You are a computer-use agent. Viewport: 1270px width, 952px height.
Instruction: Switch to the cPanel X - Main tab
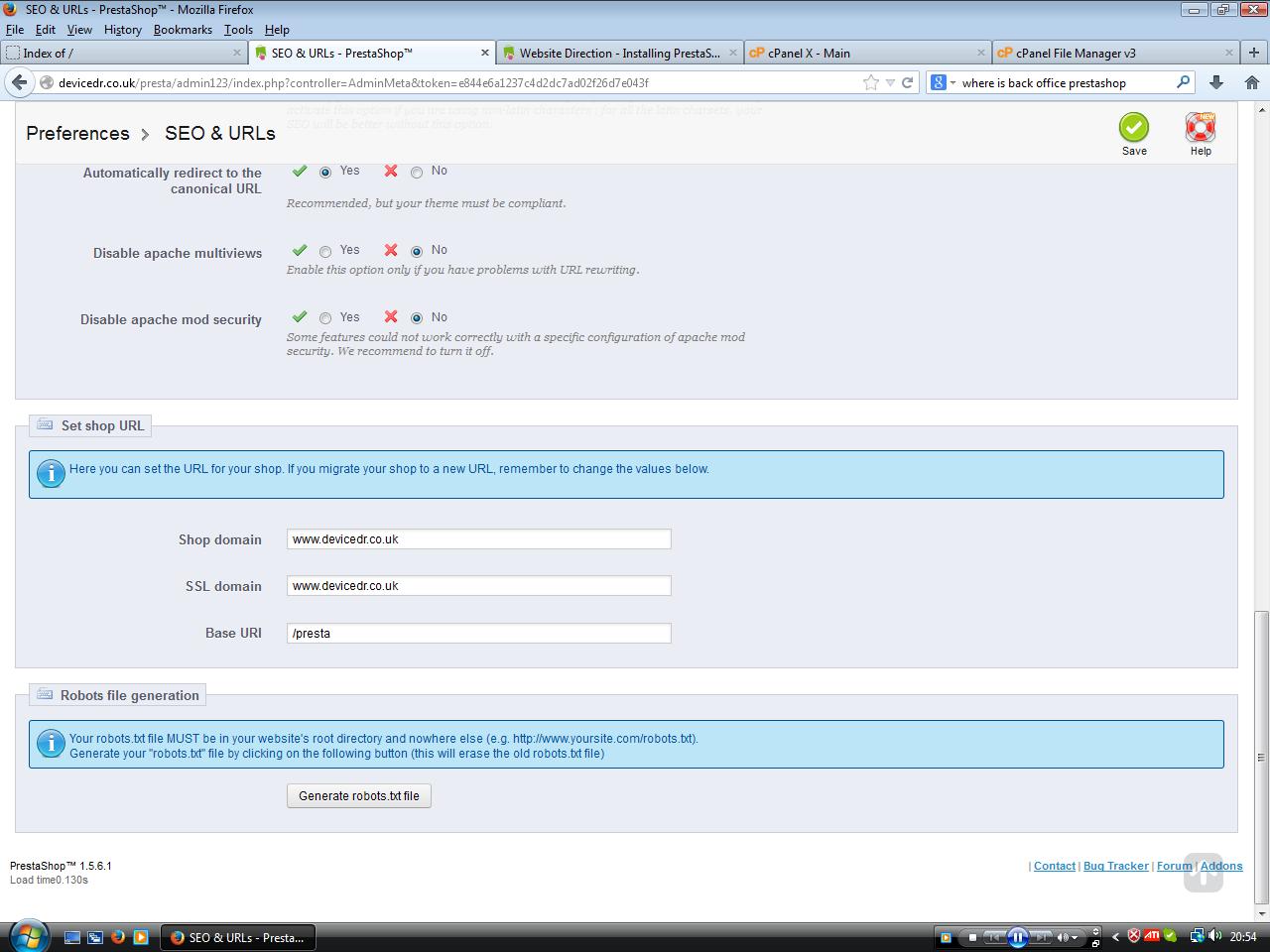868,53
